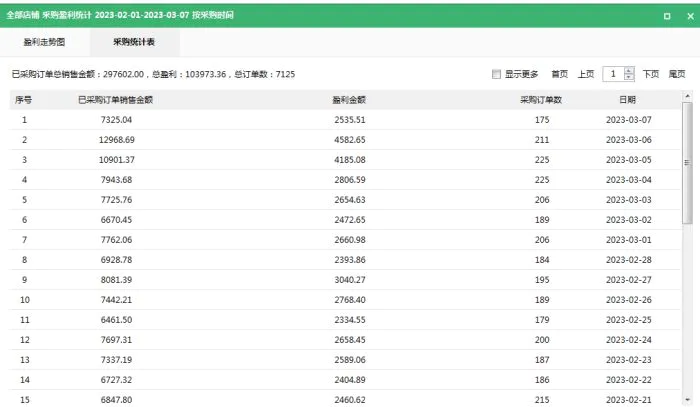Viewport: 700px width, 407px height.
Task: Decrease page number with down stepper arrow
Action: (x=629, y=77)
